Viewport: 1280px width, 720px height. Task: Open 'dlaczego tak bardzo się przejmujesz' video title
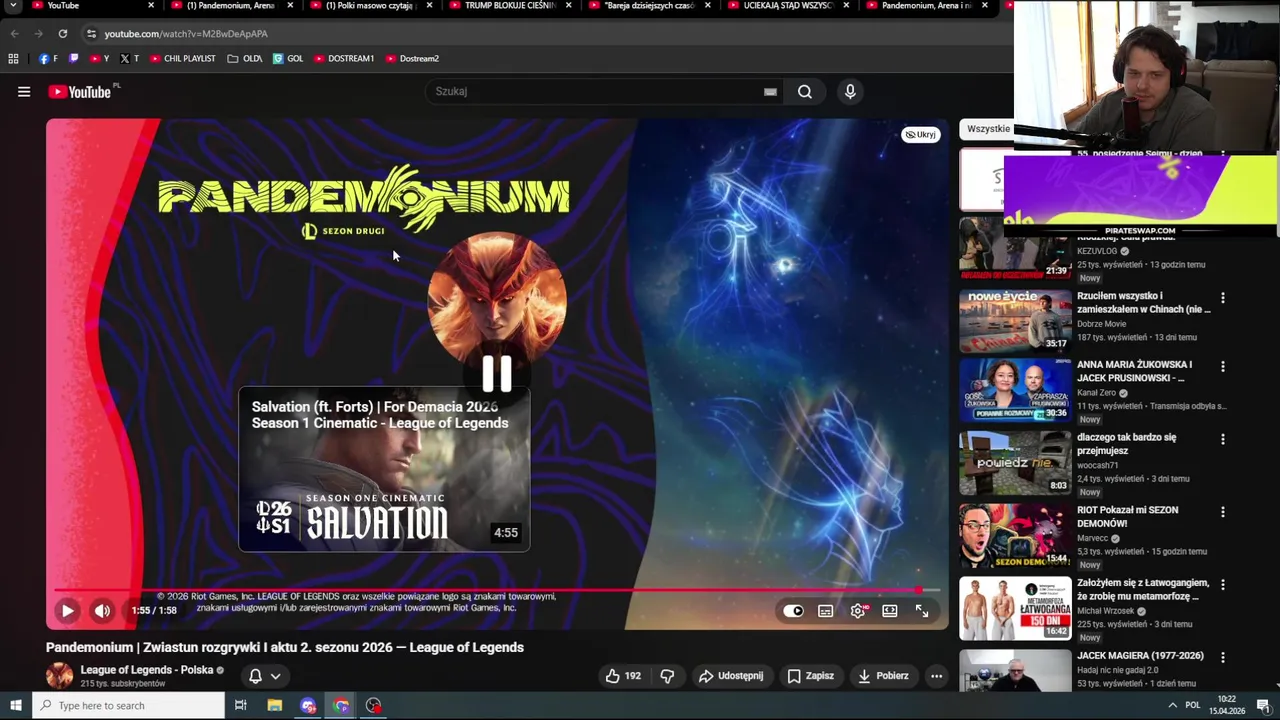pyautogui.click(x=1127, y=444)
